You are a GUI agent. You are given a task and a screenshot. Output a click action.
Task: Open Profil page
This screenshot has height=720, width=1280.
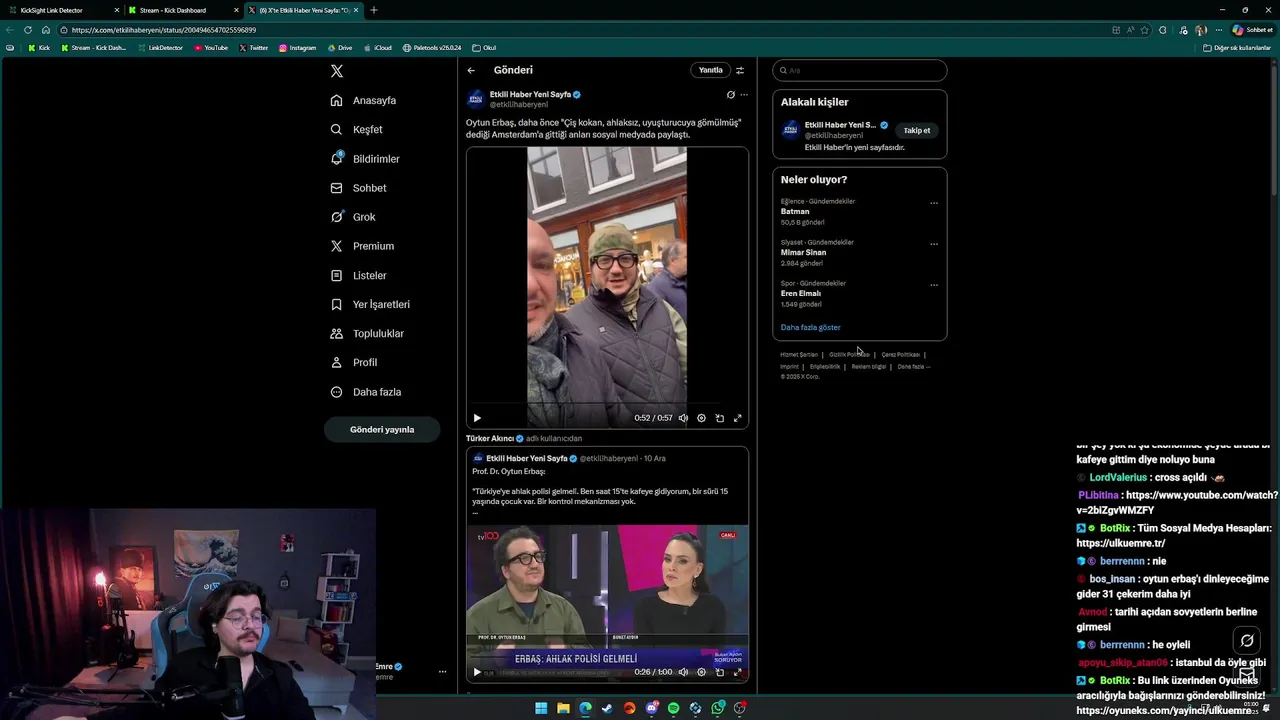click(354, 362)
